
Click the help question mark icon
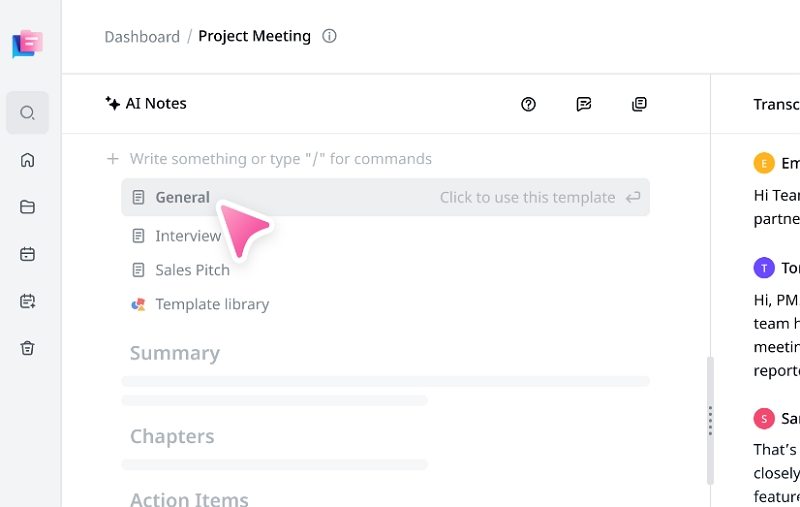(x=529, y=104)
